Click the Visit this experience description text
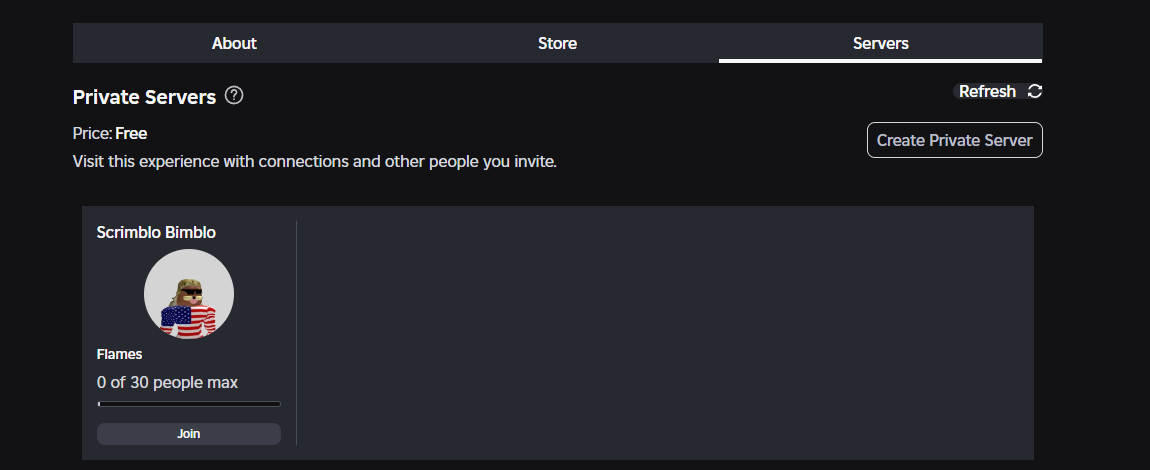 tap(315, 161)
